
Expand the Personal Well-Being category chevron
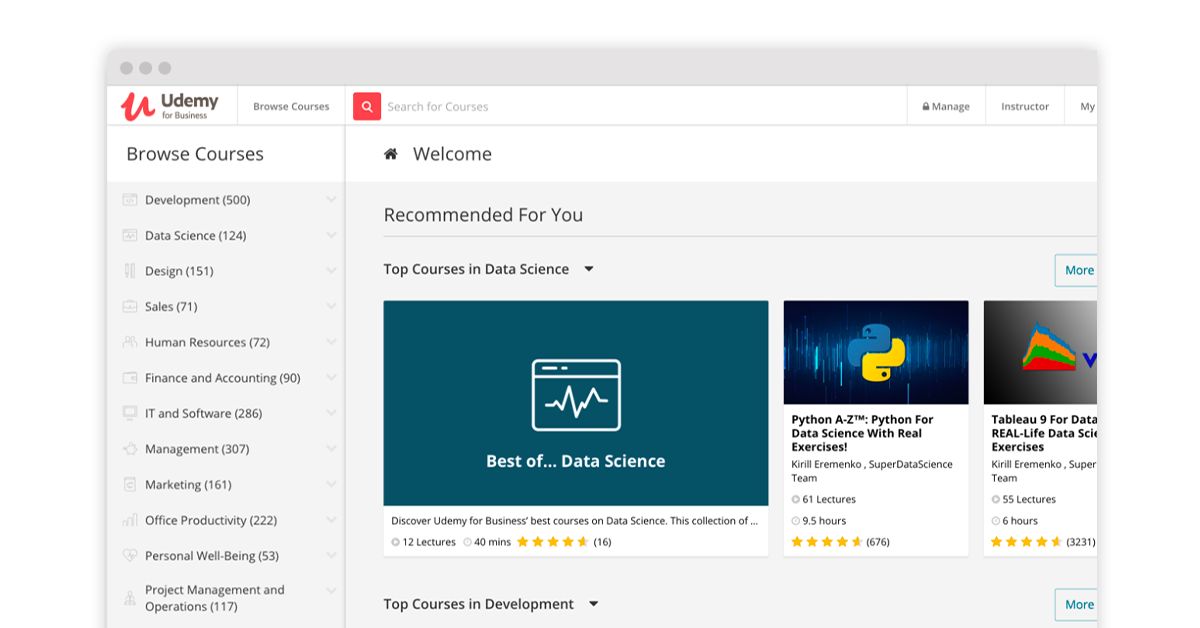point(331,556)
